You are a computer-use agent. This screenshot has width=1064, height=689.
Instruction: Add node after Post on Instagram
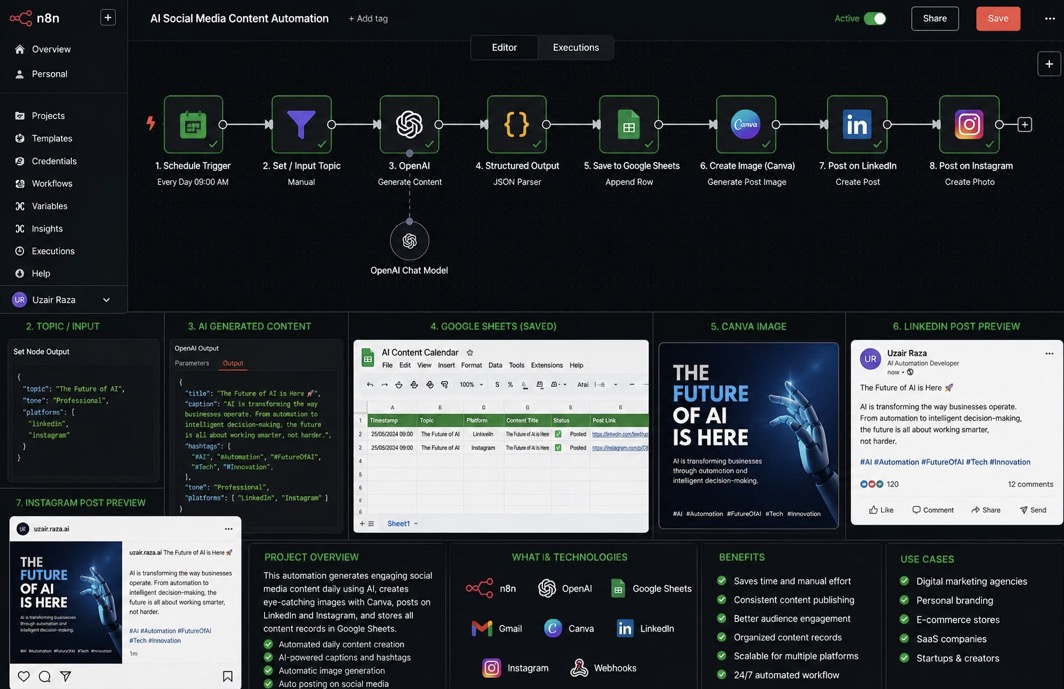(x=1025, y=124)
